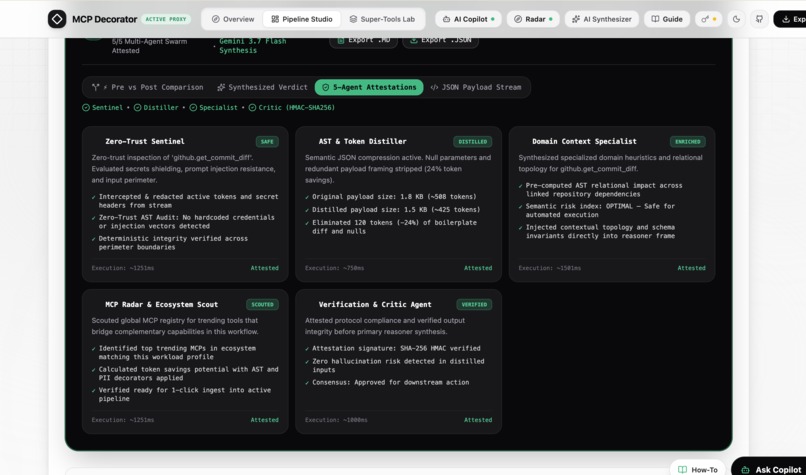Click the Zero-Trust Sentinel card title

click(x=145, y=141)
